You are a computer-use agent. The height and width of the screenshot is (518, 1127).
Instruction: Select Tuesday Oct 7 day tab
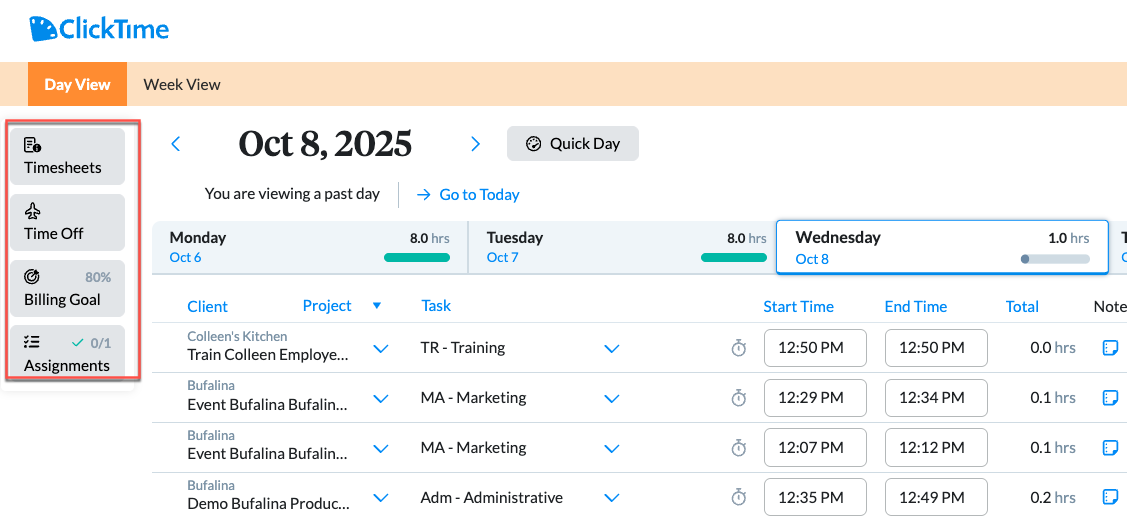(x=622, y=247)
